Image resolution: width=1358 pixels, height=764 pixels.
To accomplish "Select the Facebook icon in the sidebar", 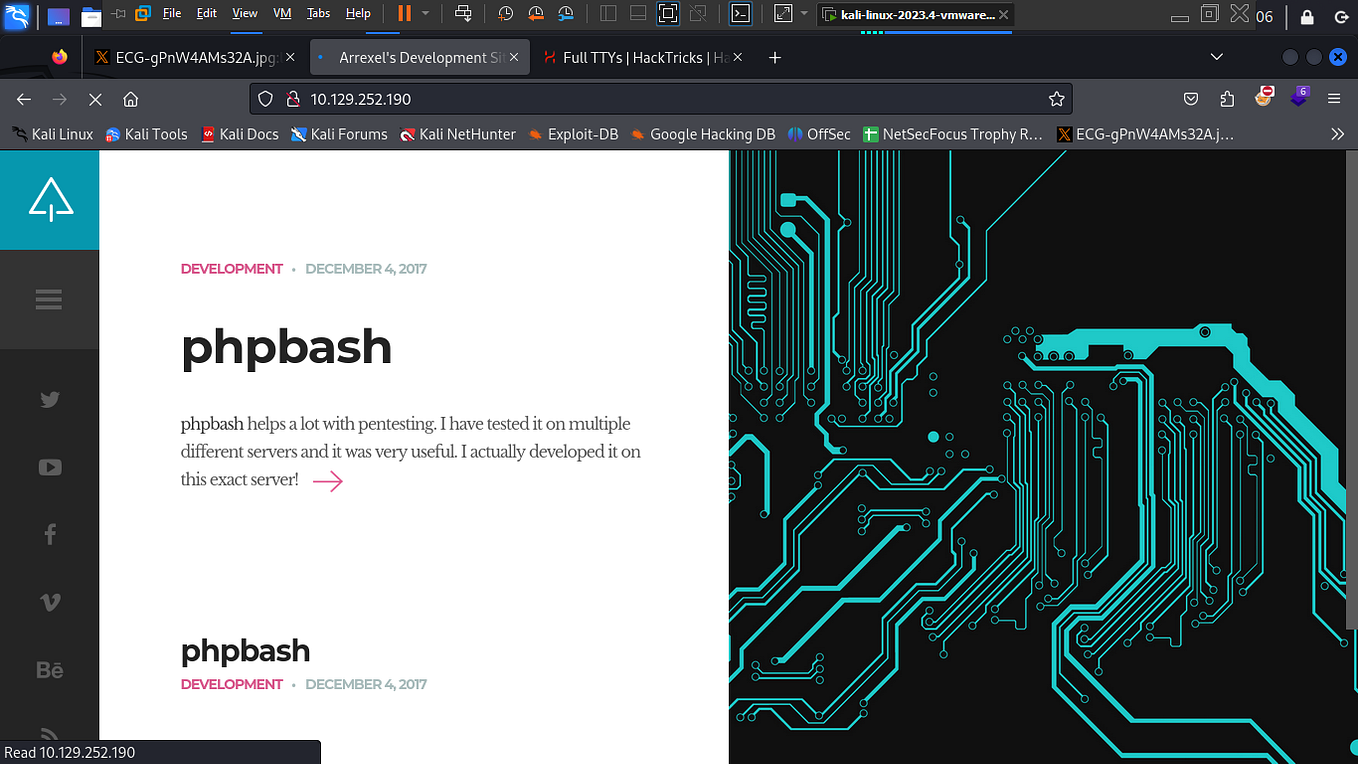I will coord(49,533).
